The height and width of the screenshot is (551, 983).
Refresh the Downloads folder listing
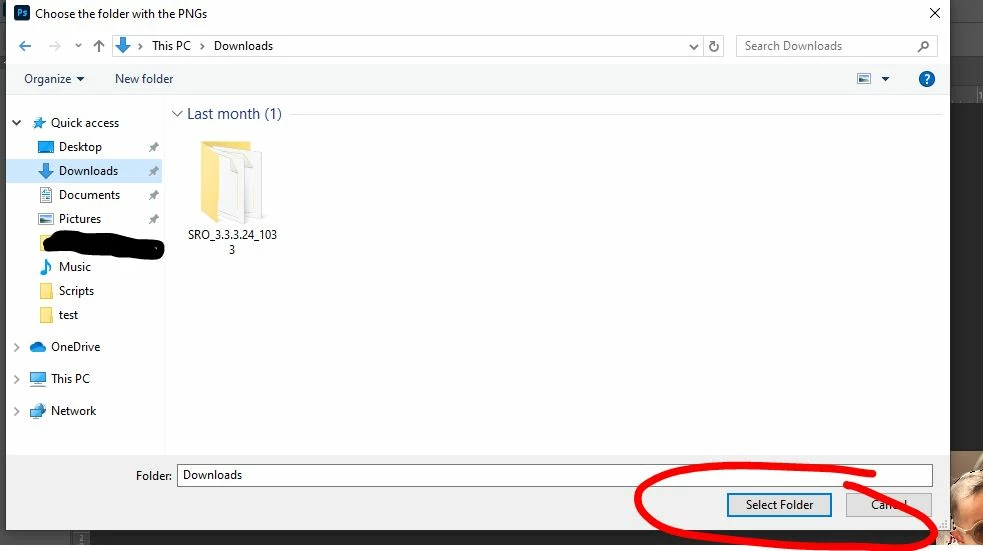click(713, 46)
